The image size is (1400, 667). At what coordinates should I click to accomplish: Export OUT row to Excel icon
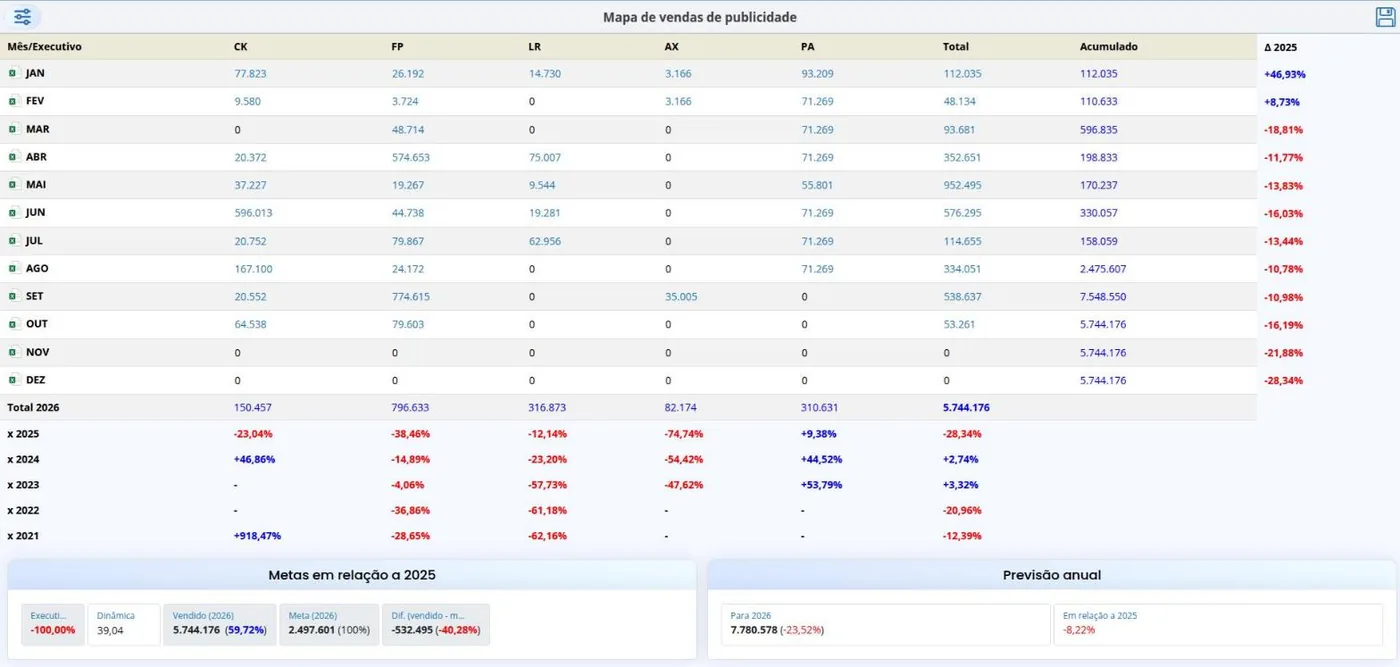click(13, 324)
